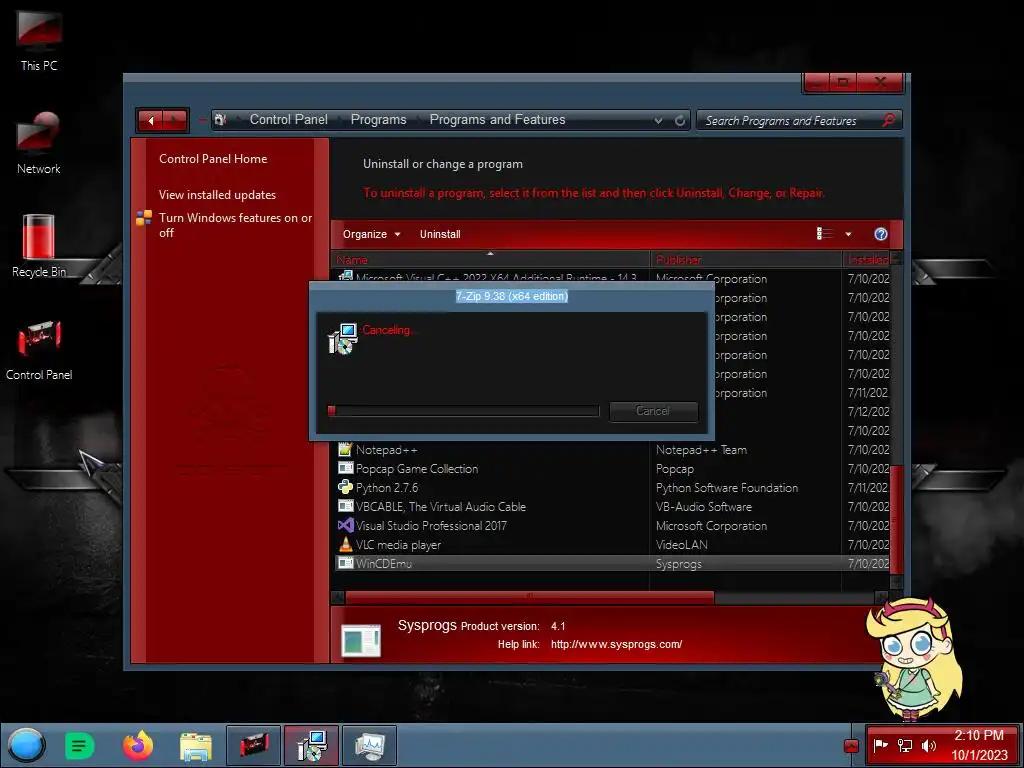
Task: Click the Notepad++ Team publisher cell
Action: point(701,449)
